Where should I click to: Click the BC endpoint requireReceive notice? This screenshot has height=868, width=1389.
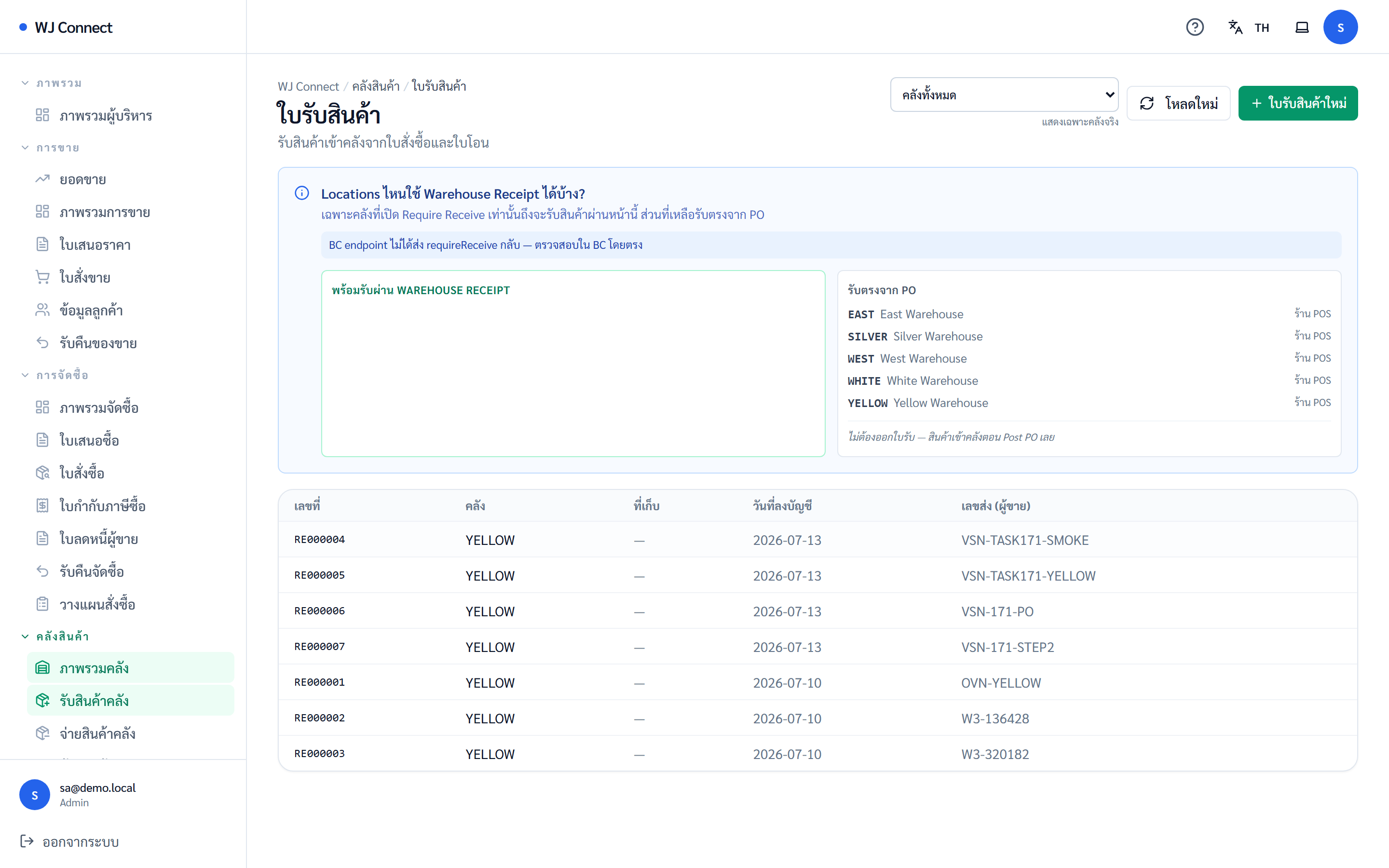click(x=831, y=244)
